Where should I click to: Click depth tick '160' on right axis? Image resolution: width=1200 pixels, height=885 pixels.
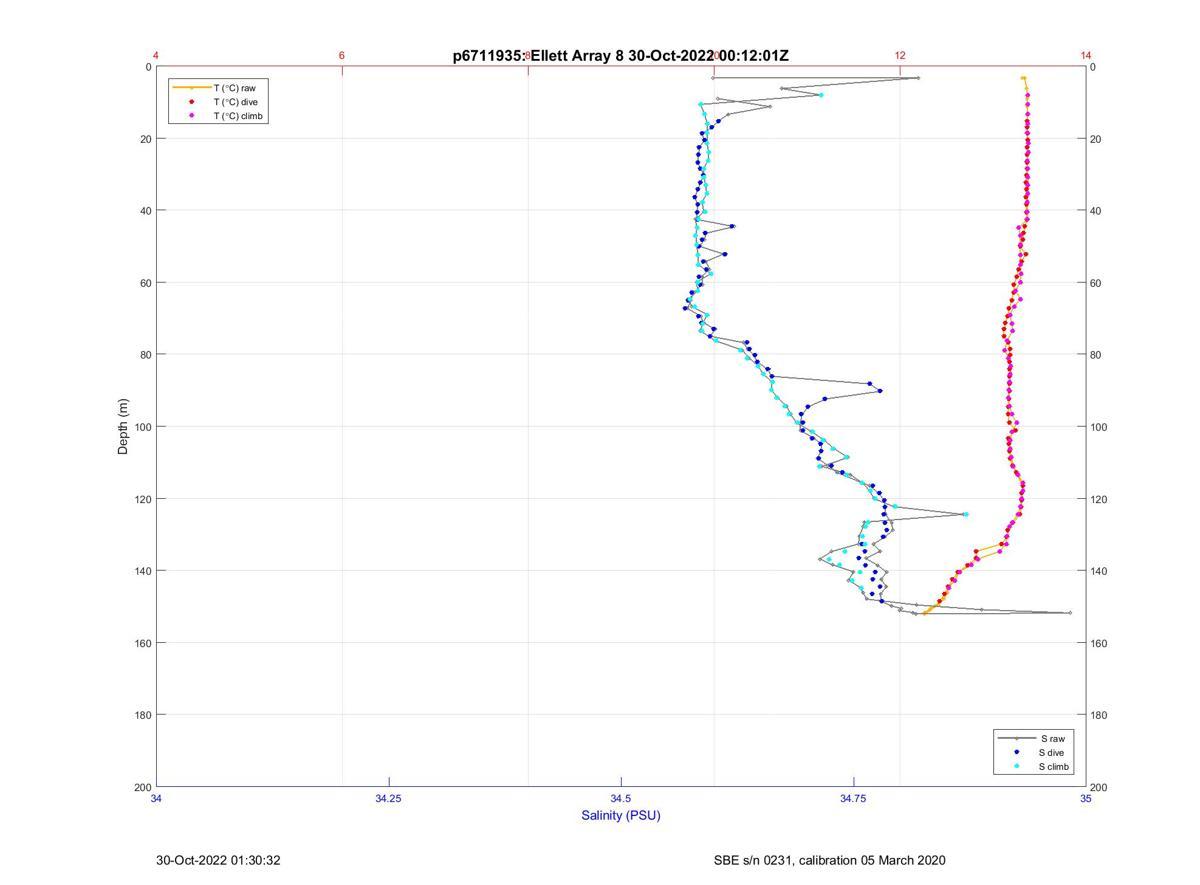[x=1100, y=643]
